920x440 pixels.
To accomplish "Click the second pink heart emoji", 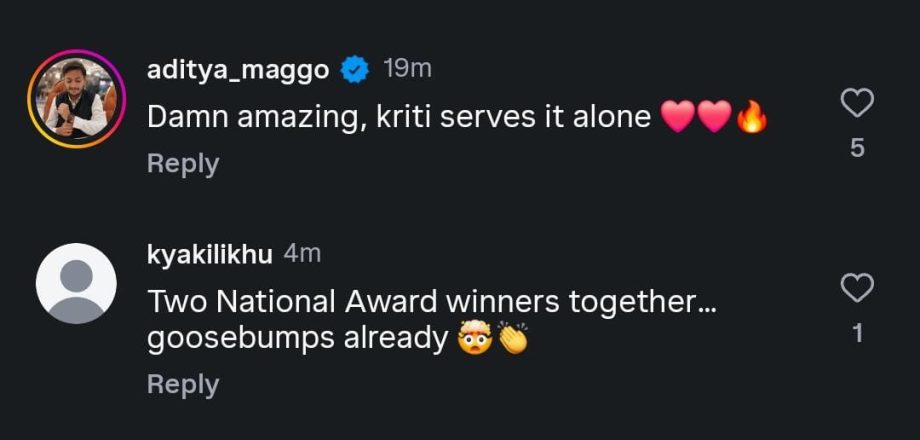I will [714, 118].
